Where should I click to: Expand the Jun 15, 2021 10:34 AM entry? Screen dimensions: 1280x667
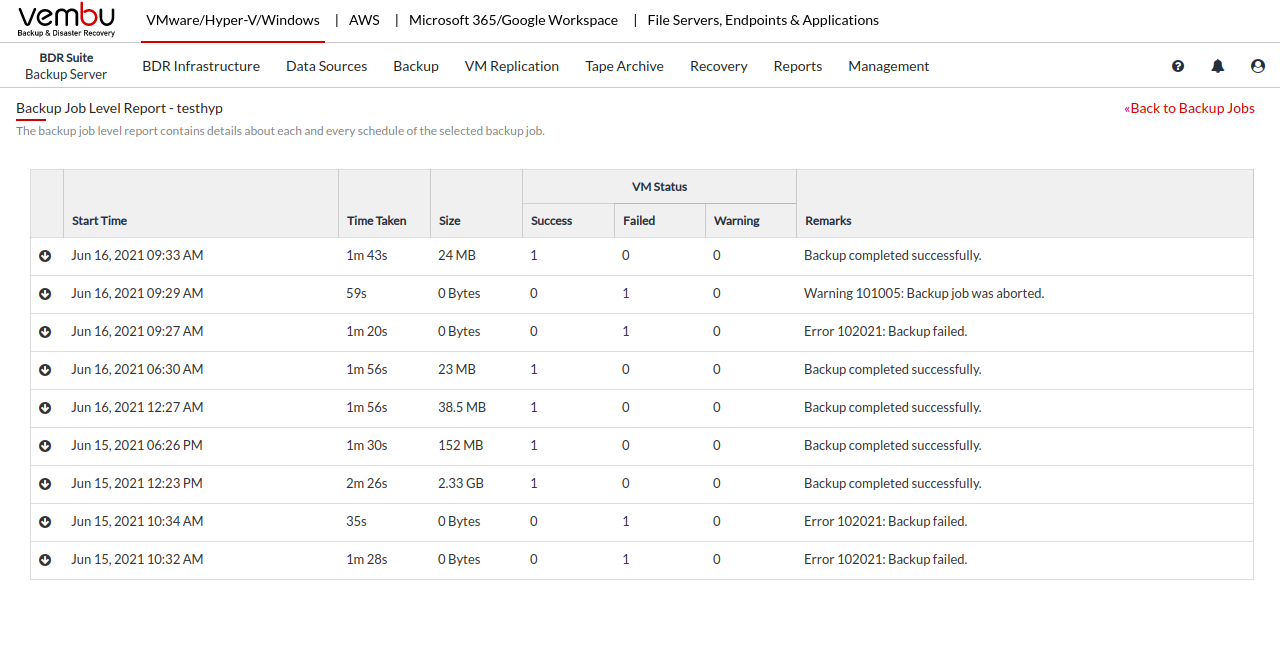click(x=45, y=522)
